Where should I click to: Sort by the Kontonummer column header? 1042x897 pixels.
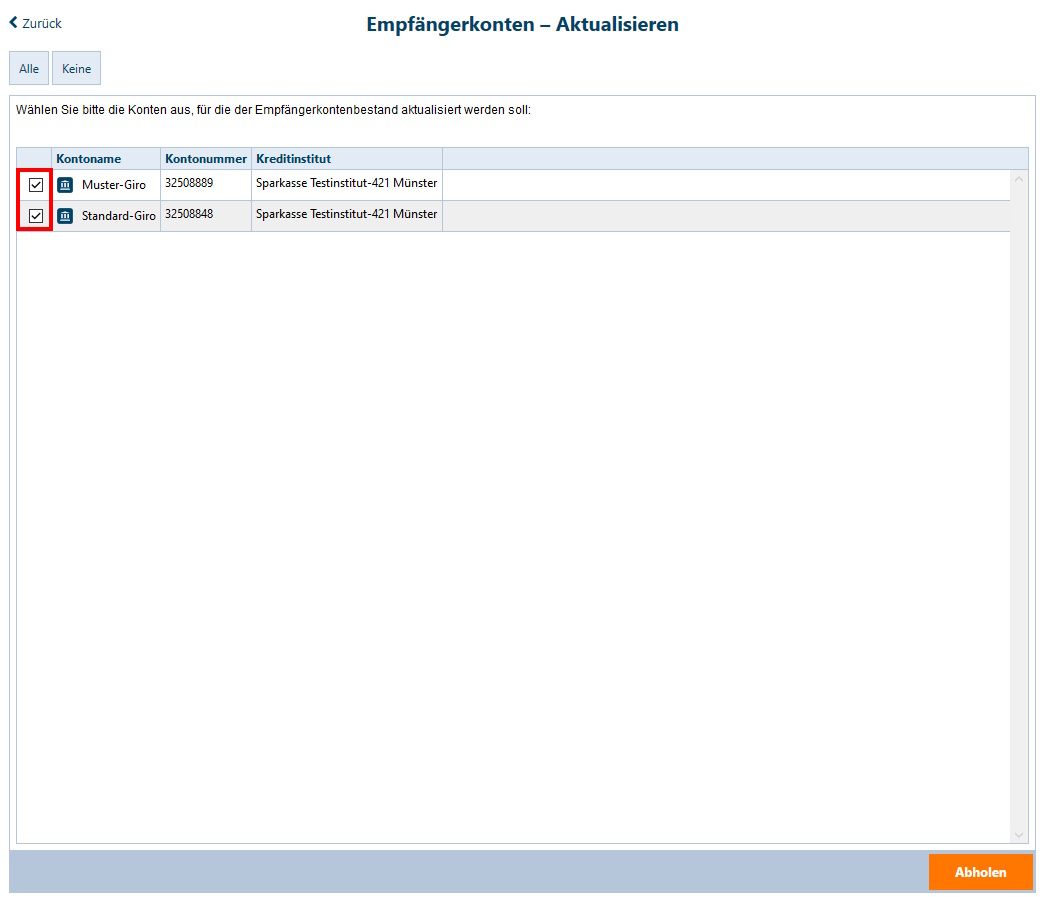[205, 159]
